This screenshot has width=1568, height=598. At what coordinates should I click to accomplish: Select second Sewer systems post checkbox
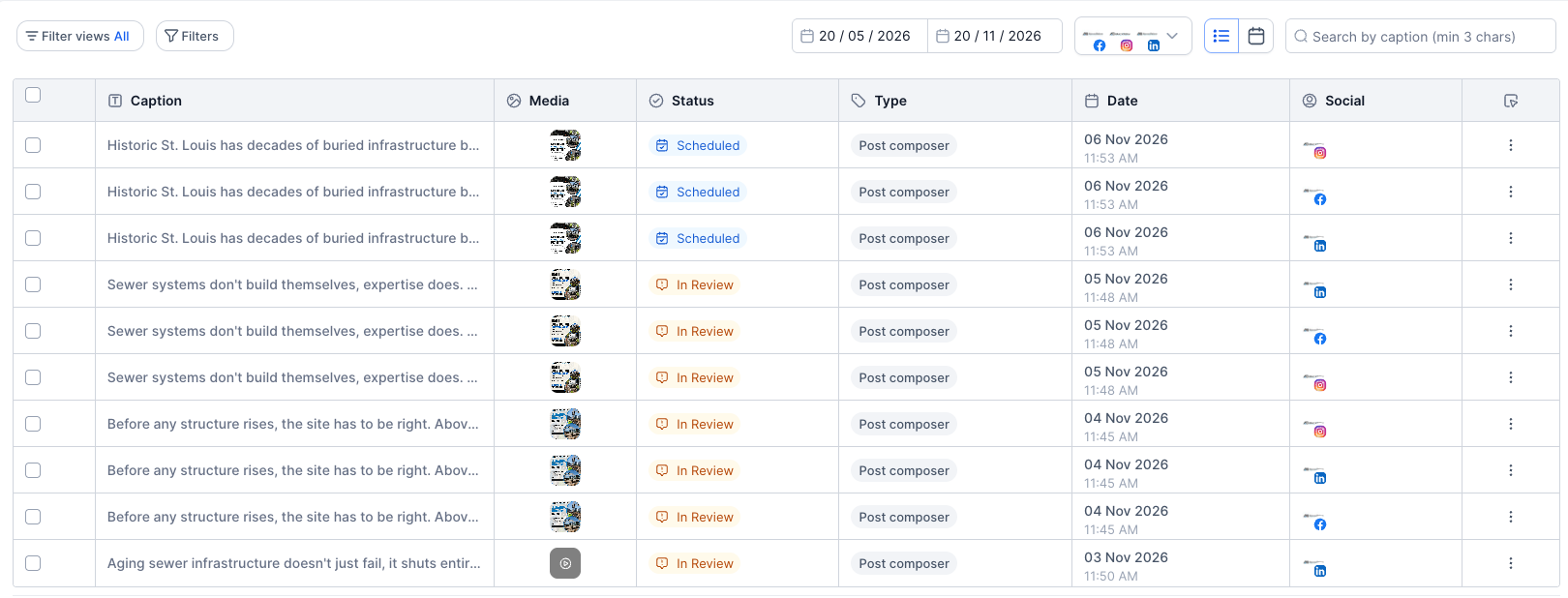click(x=33, y=331)
